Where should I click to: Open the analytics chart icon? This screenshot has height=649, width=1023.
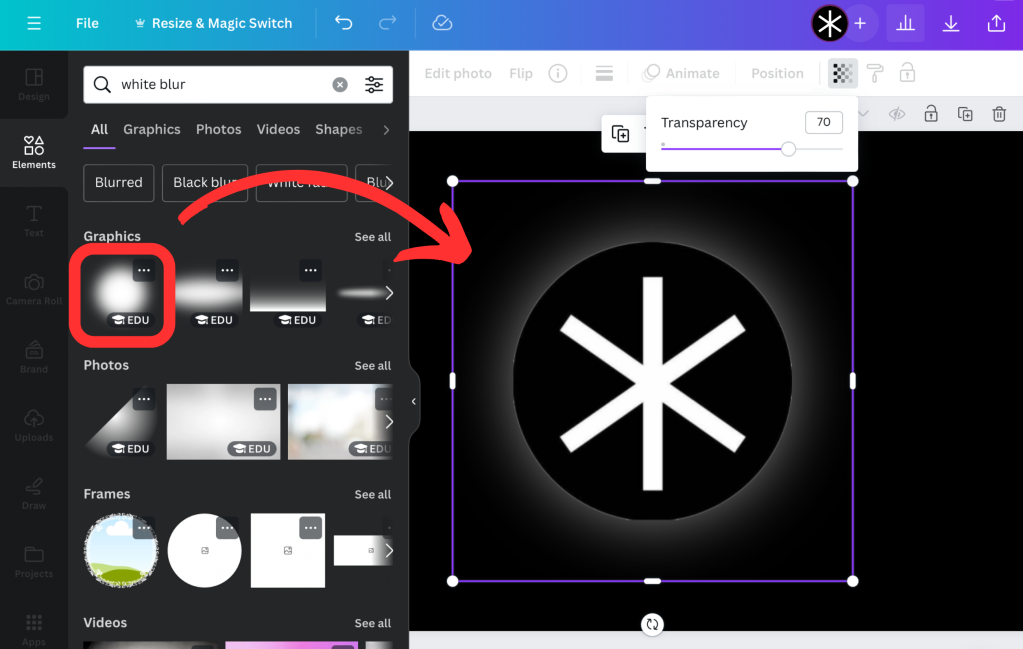(905, 23)
